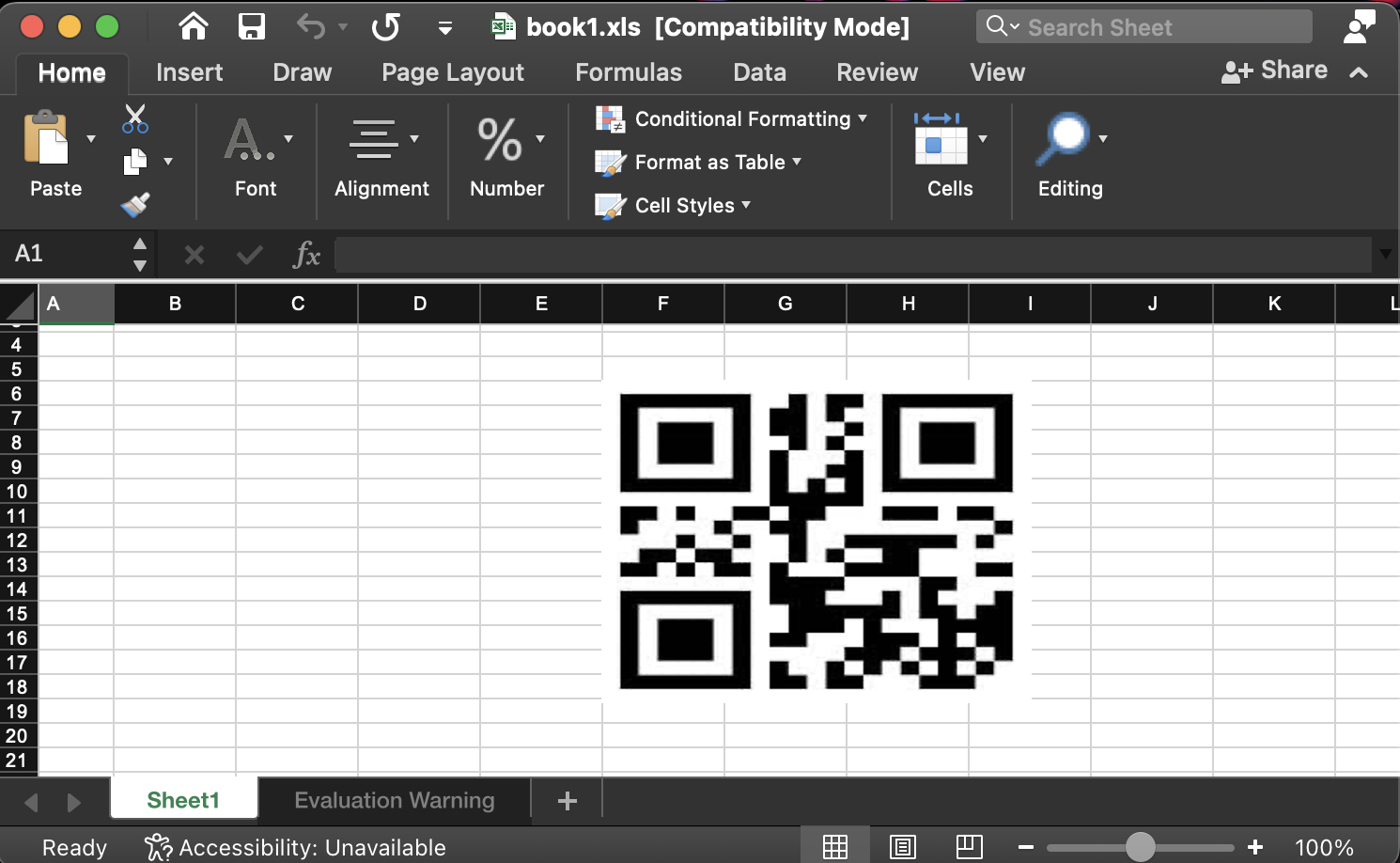
Task: Expand the Cell Styles dropdown
Action: point(745,205)
